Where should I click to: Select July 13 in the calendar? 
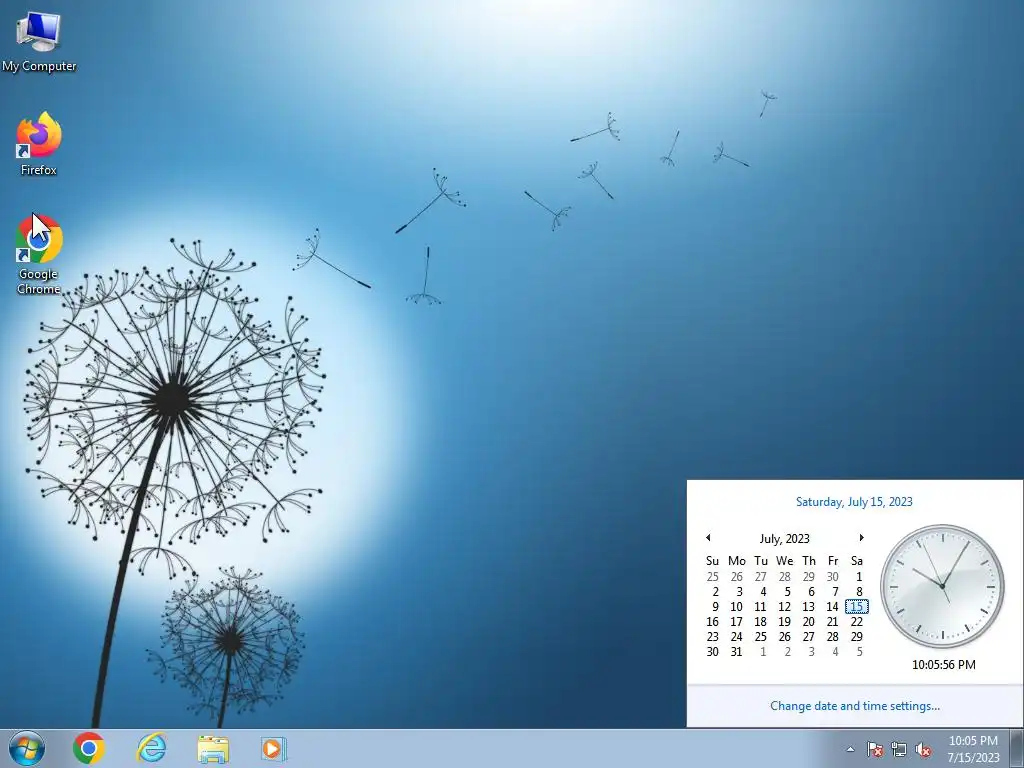point(808,607)
